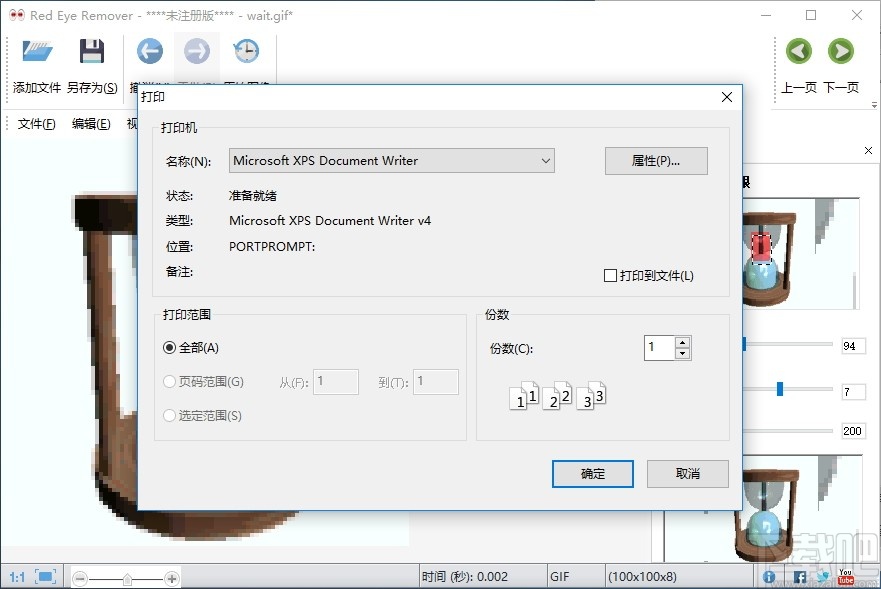Click the history clock icon in toolbar
The width and height of the screenshot is (881, 589).
pyautogui.click(x=246, y=50)
